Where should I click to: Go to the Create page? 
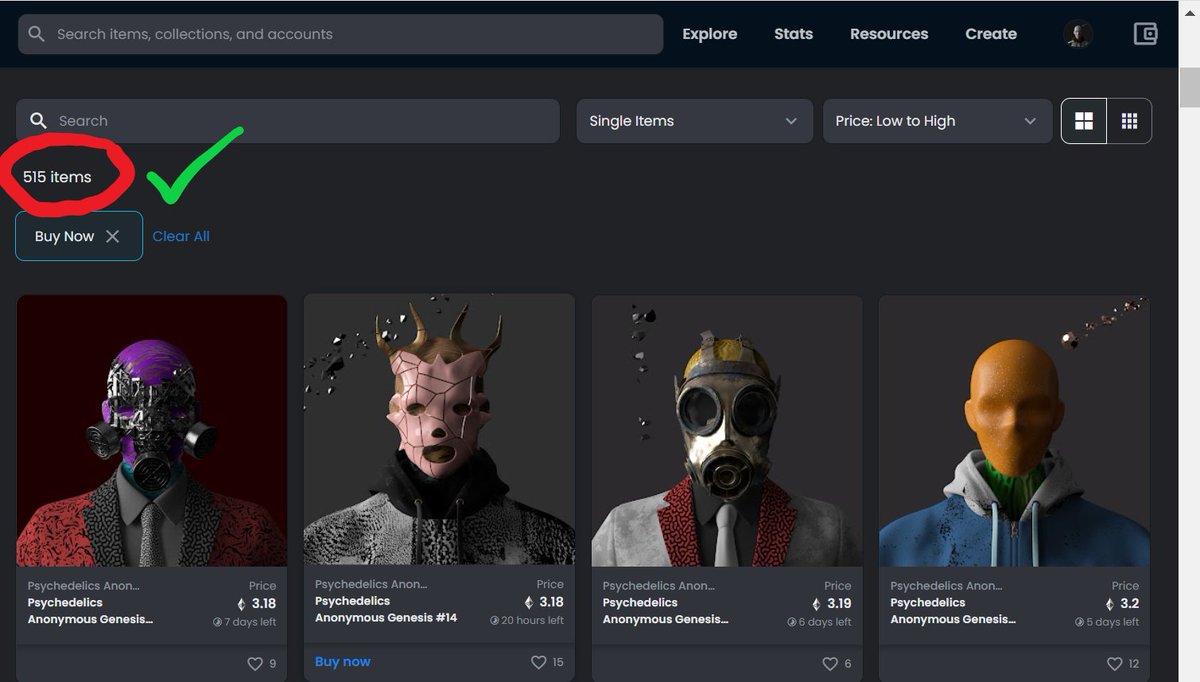tap(991, 34)
